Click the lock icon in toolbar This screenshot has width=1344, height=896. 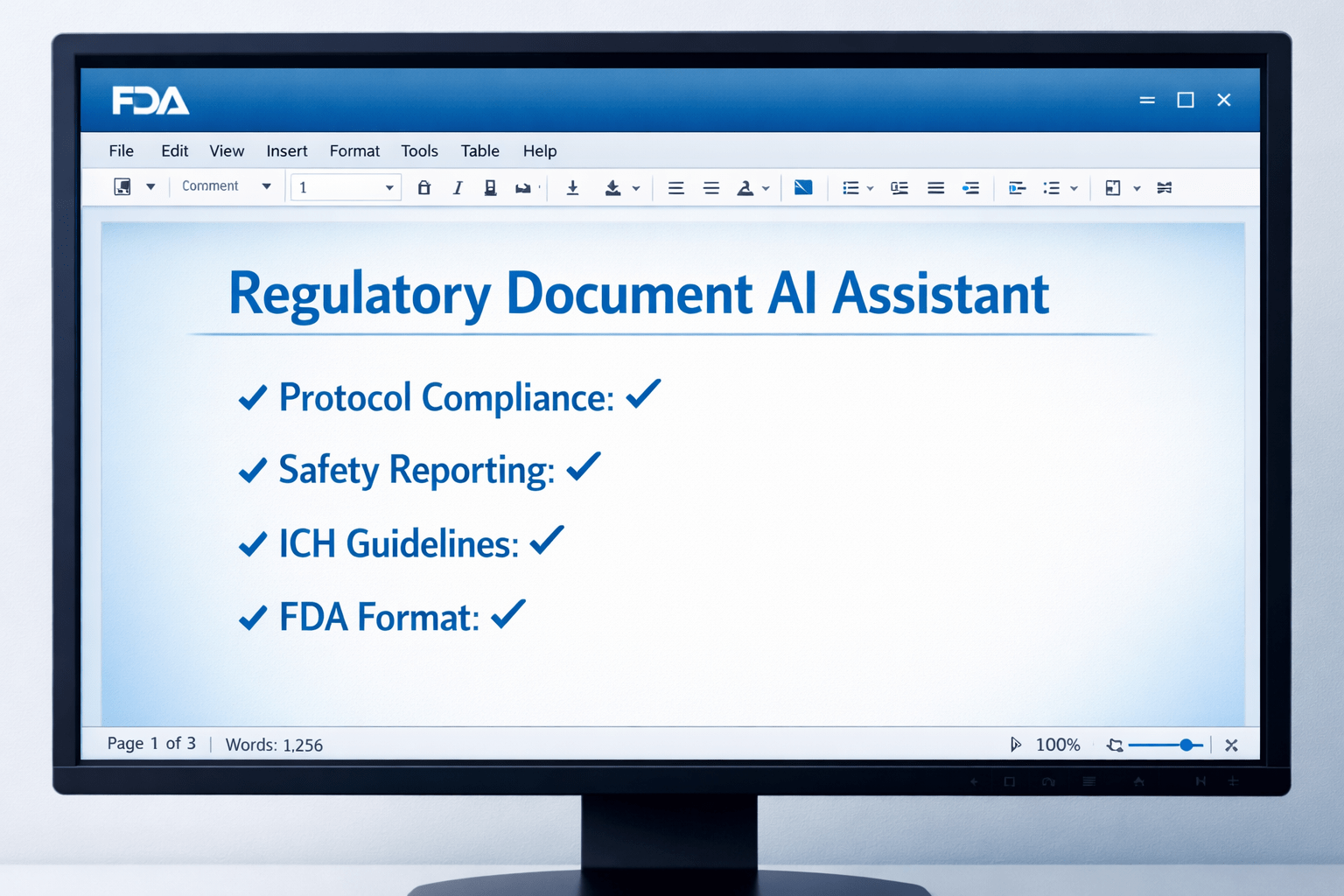[424, 187]
